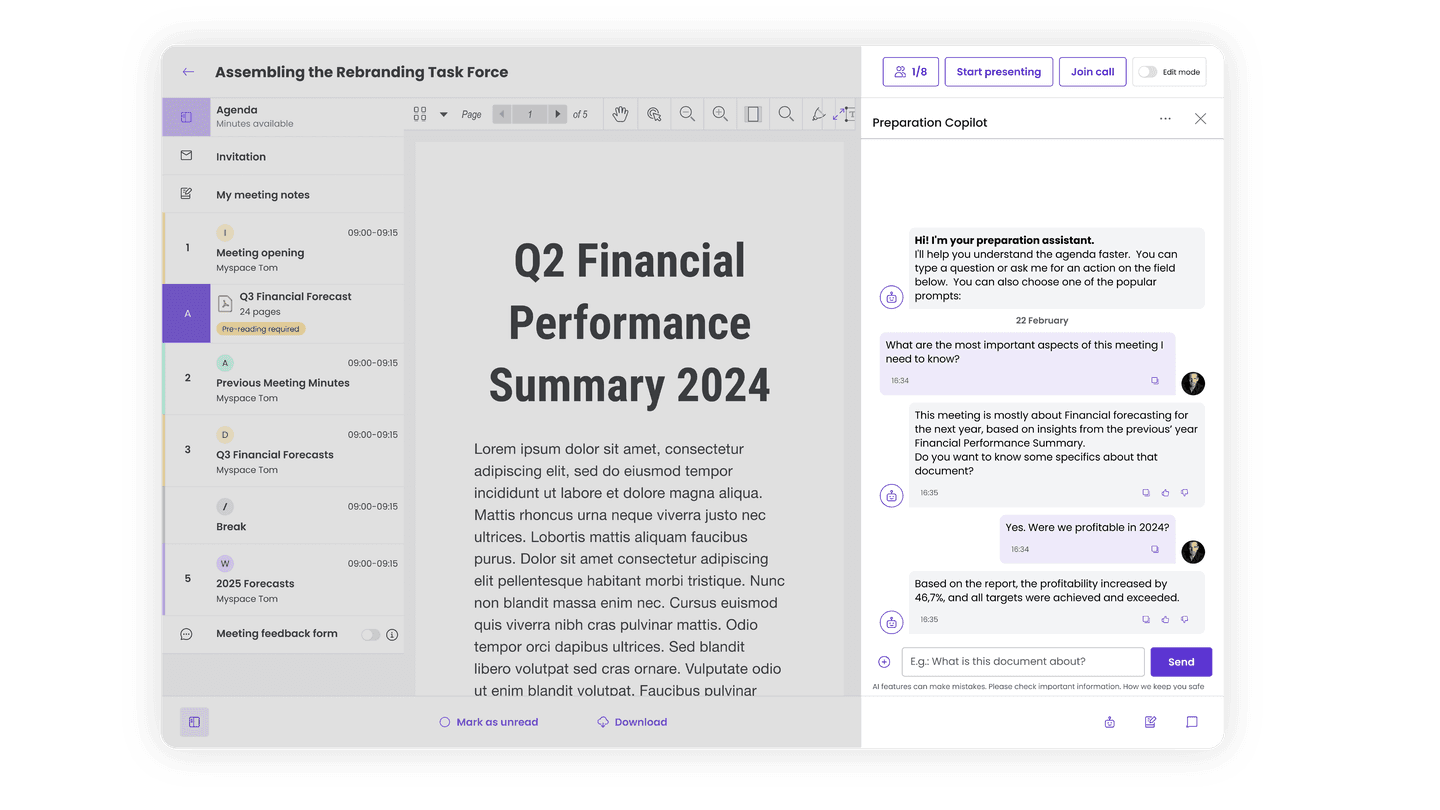This screenshot has width=1440, height=810.
Task: Select the hand pan tool
Action: tap(620, 113)
